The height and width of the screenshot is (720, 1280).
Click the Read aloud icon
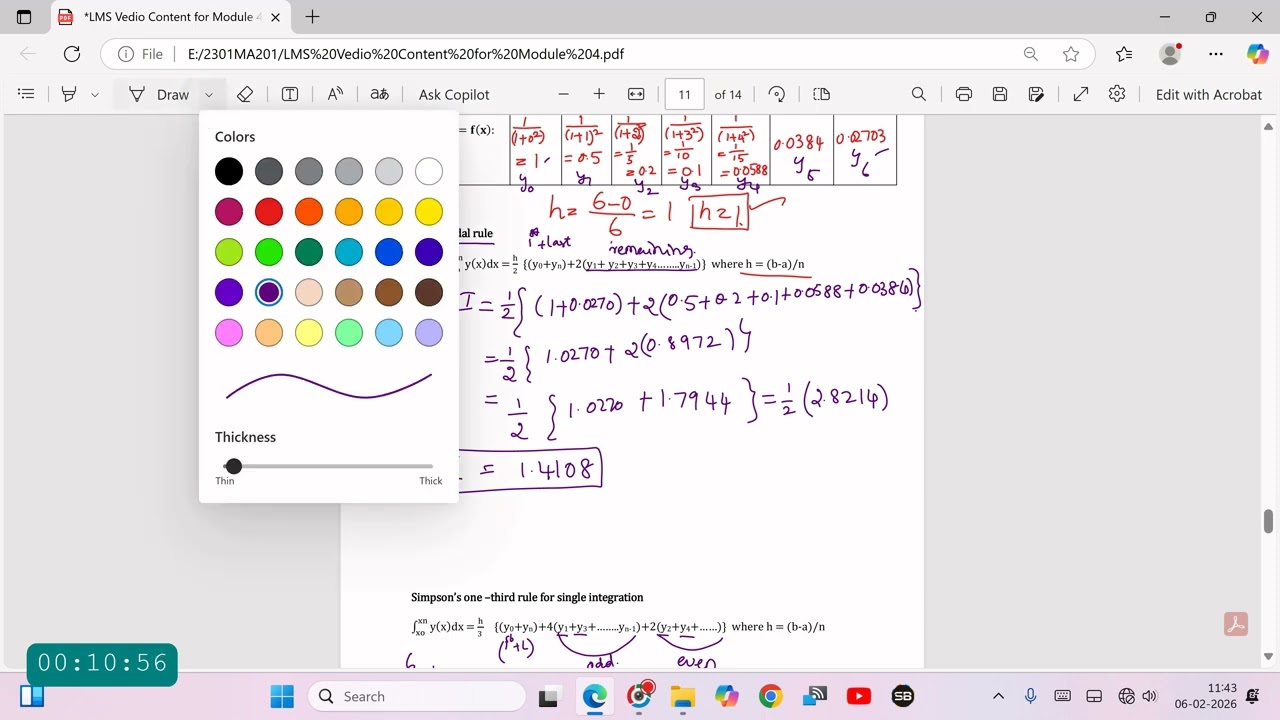pyautogui.click(x=335, y=94)
